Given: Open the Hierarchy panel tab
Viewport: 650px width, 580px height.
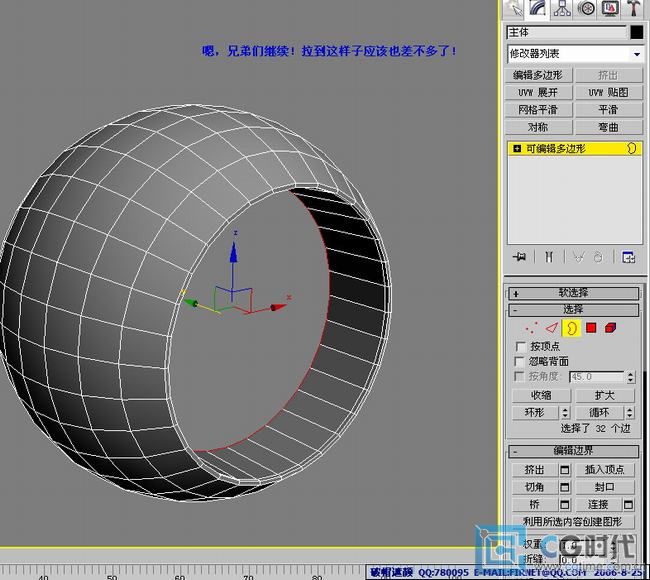Looking at the screenshot, I should click(562, 9).
